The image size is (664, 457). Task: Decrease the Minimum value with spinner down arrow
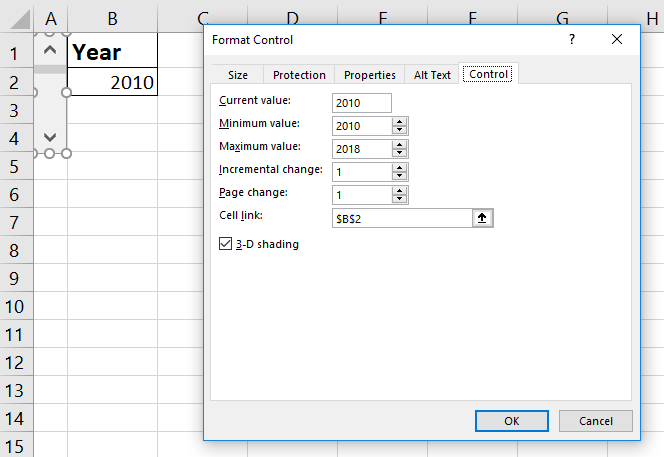click(399, 130)
